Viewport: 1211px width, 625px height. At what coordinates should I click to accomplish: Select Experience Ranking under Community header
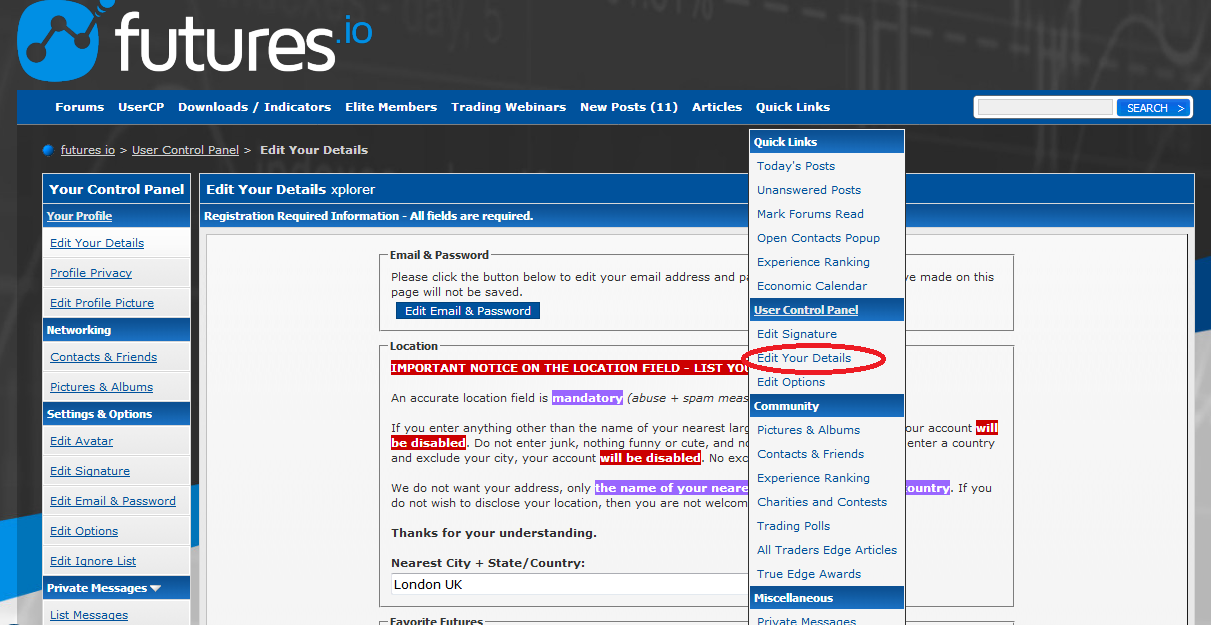tap(813, 478)
